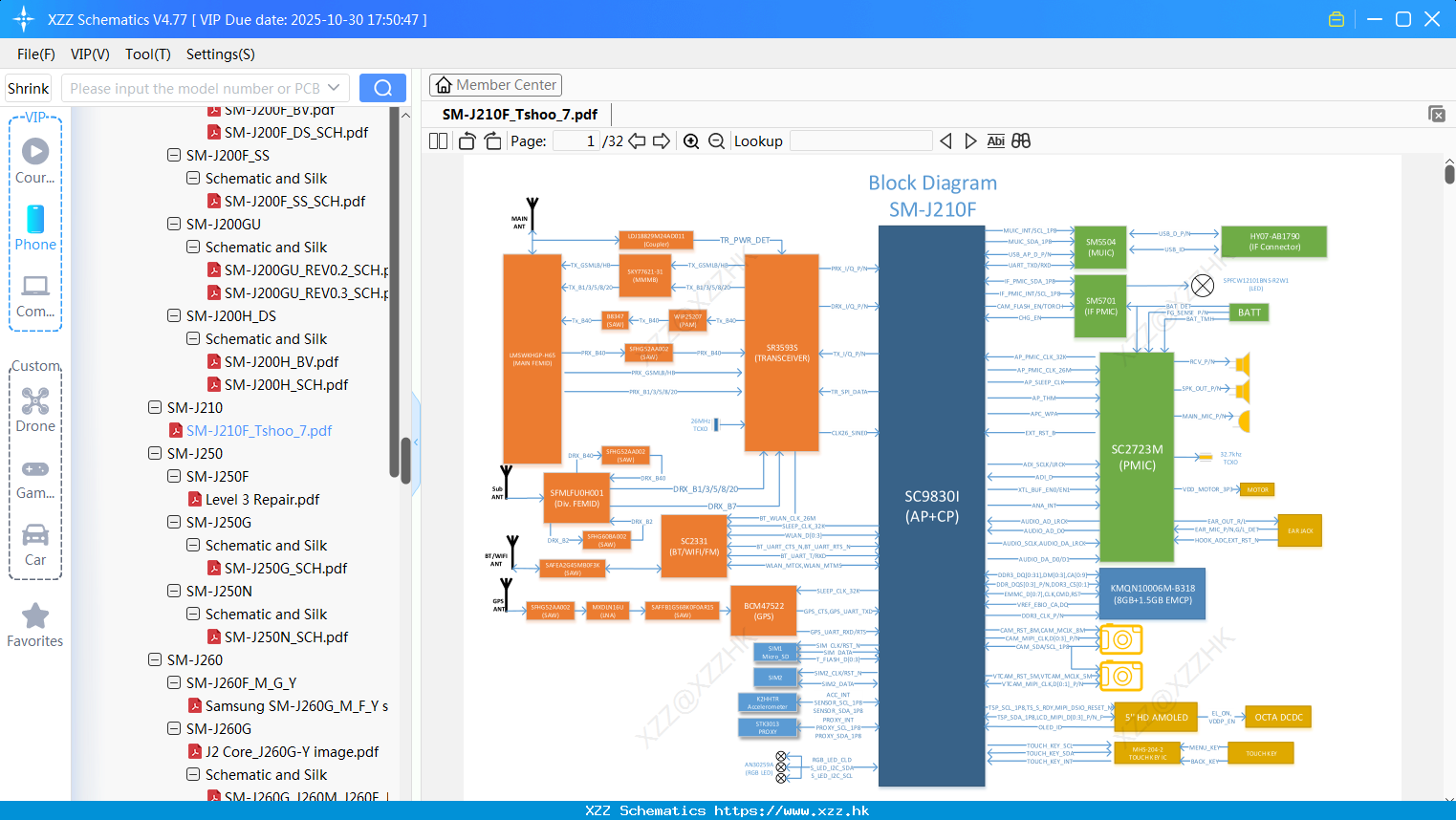Open Level 3 Repair.pdf
The width and height of the screenshot is (1456, 820).
pos(263,500)
